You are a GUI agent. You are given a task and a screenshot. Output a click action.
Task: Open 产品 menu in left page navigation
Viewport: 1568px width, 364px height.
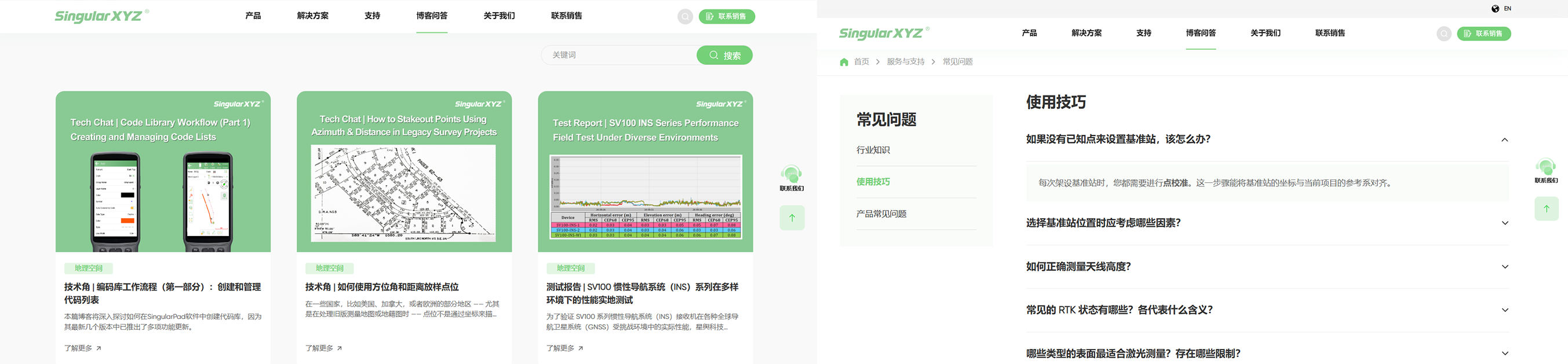253,16
